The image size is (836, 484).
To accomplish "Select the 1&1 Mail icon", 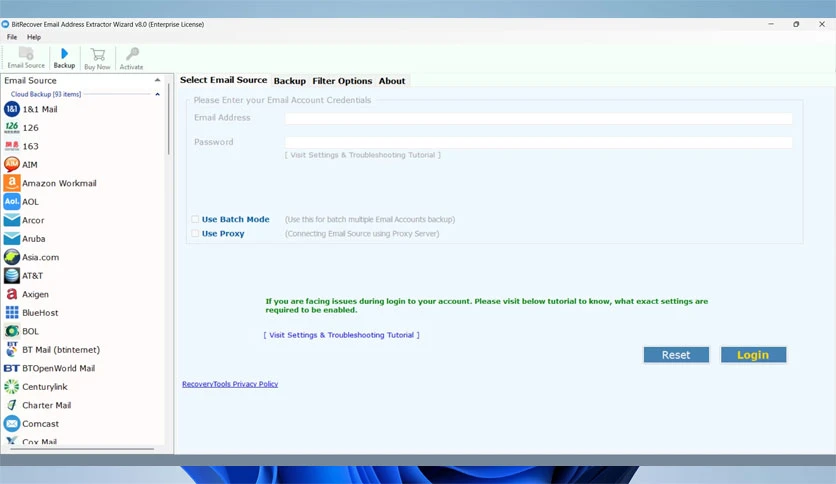I will click(12, 109).
